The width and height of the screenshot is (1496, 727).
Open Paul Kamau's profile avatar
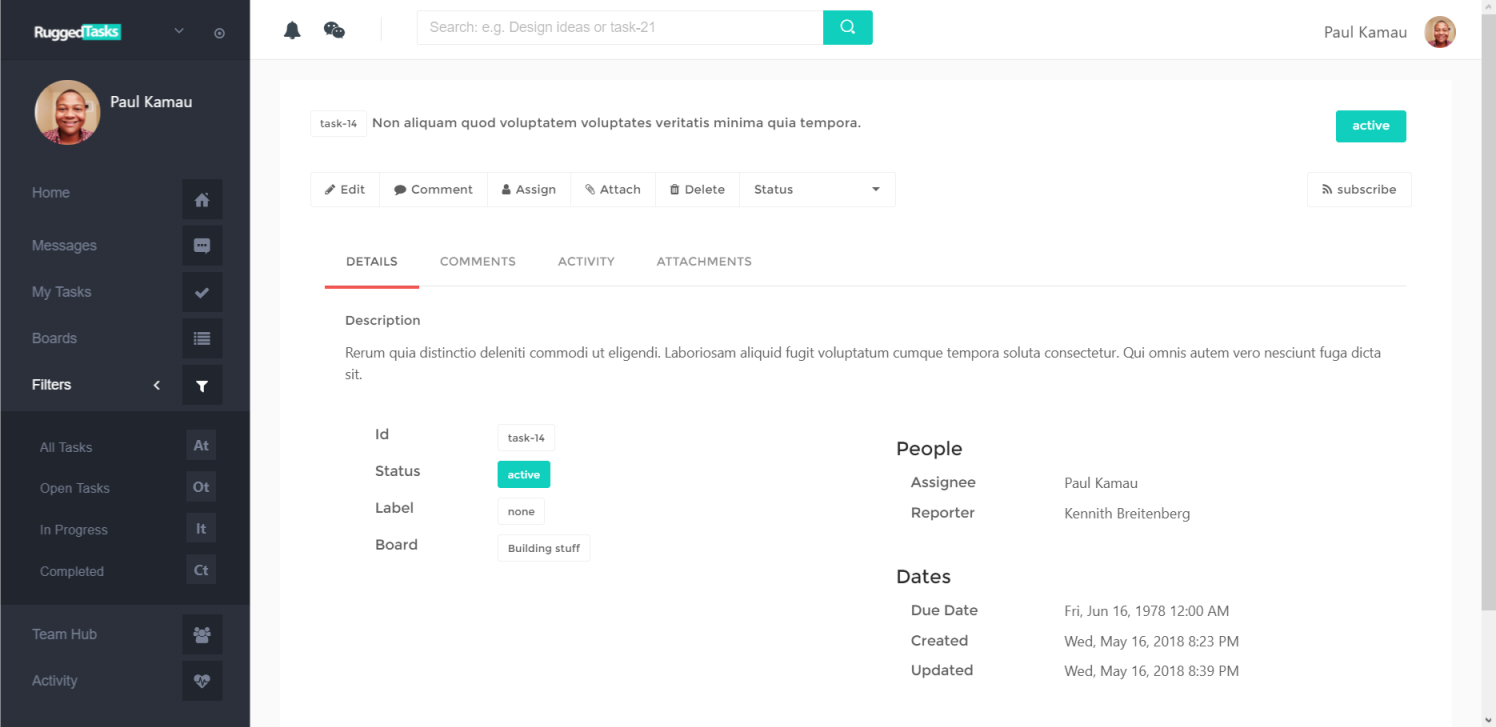1439,31
